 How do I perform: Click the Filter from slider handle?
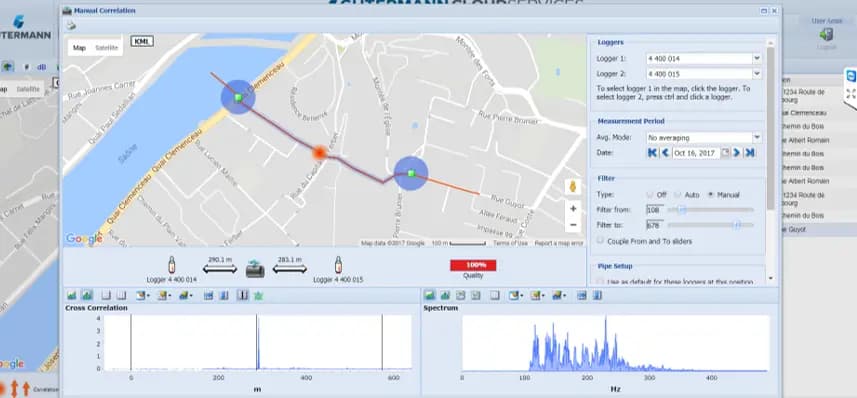point(682,209)
